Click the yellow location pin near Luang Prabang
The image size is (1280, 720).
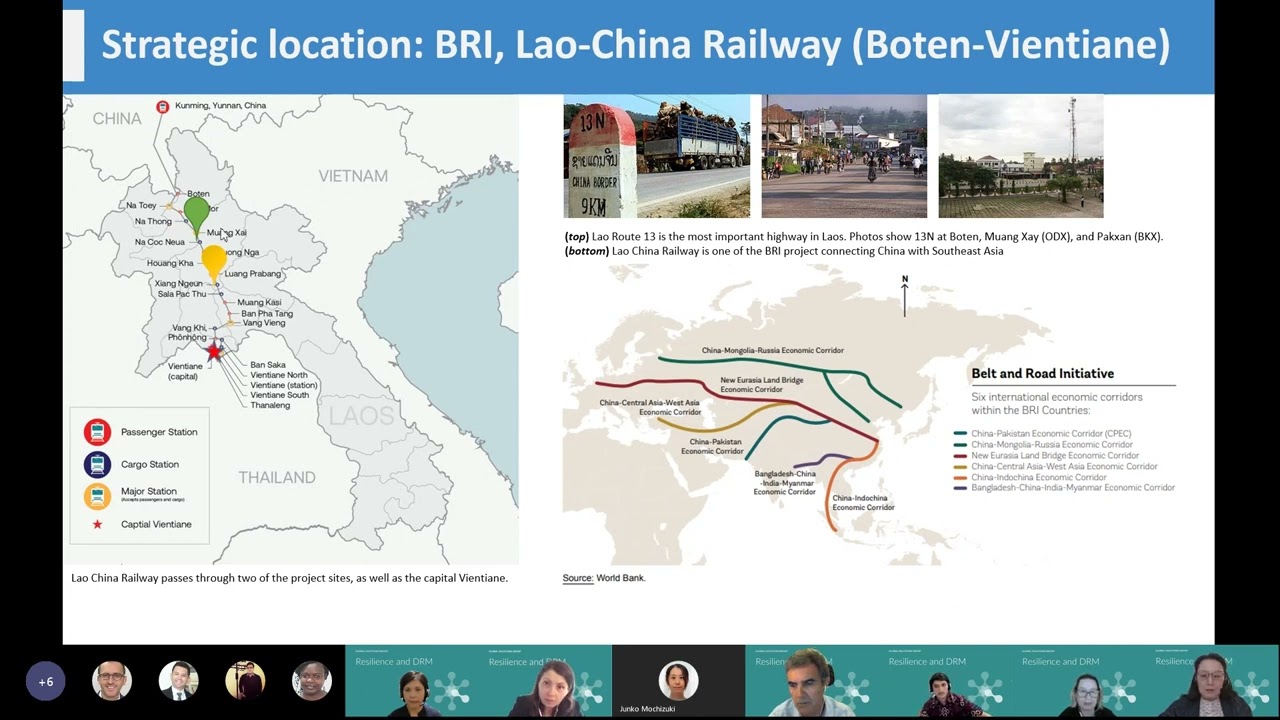214,263
